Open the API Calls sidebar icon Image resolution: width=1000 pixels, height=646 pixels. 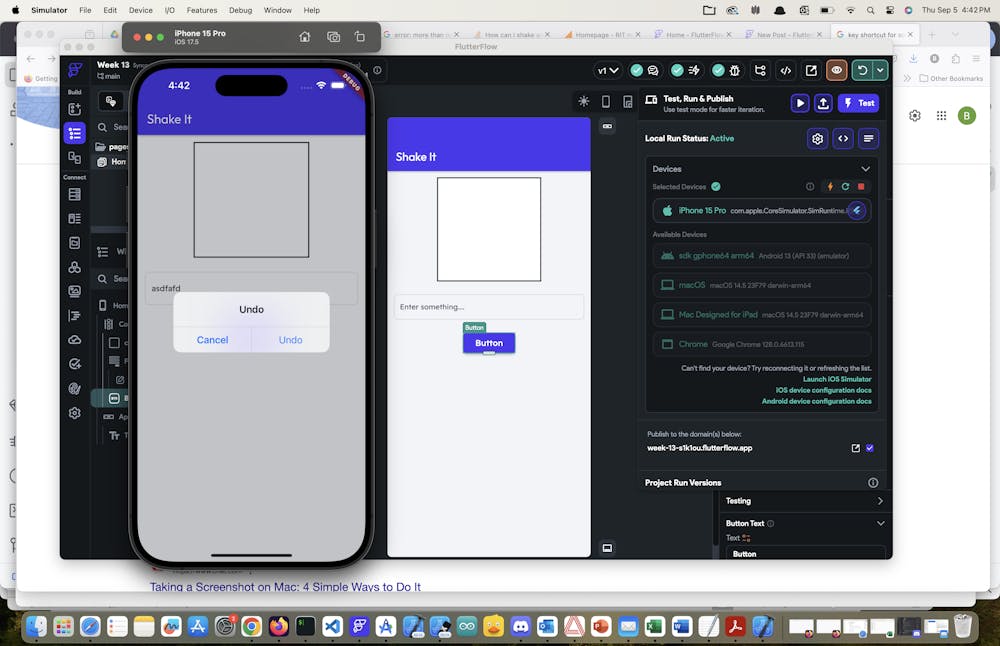75,267
